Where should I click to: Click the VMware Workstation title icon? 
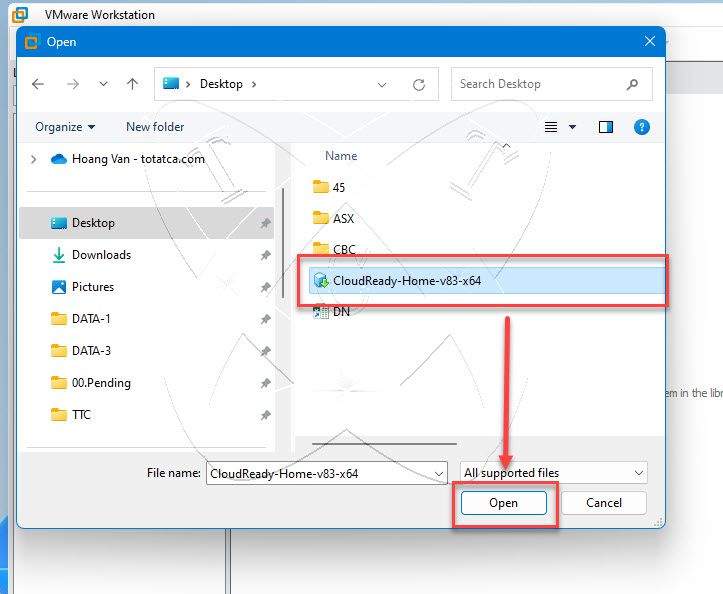[20, 15]
